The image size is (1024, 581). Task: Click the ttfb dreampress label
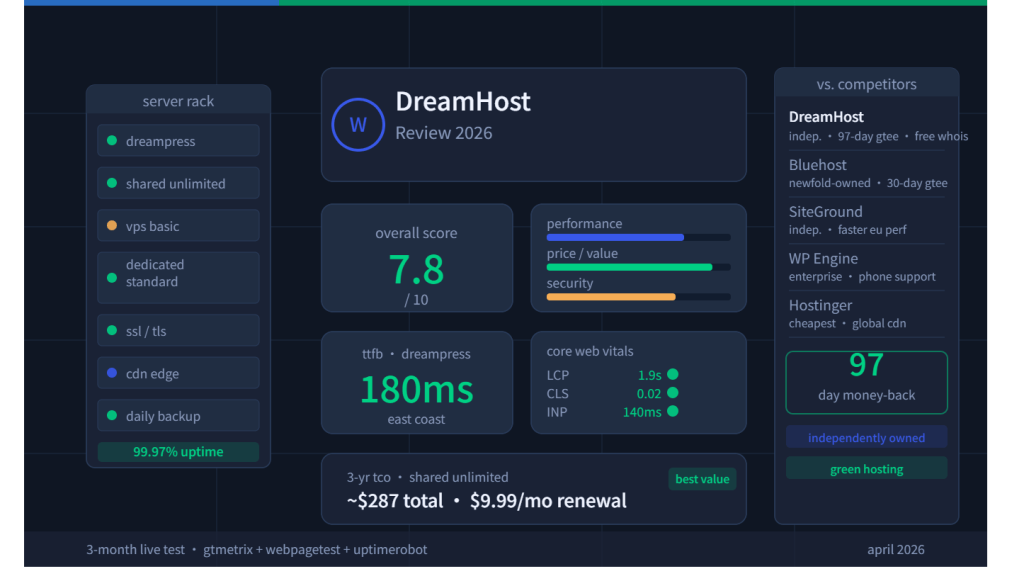416,354
